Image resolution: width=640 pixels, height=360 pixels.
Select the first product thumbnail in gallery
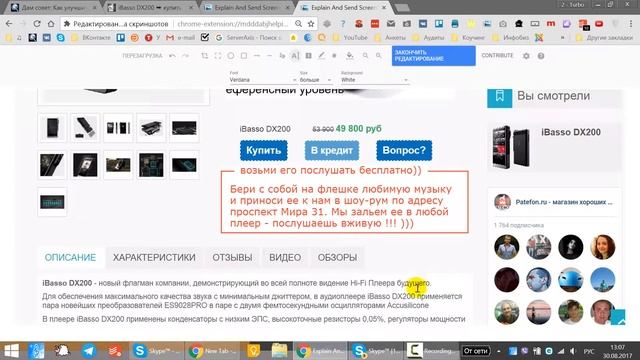point(52,128)
